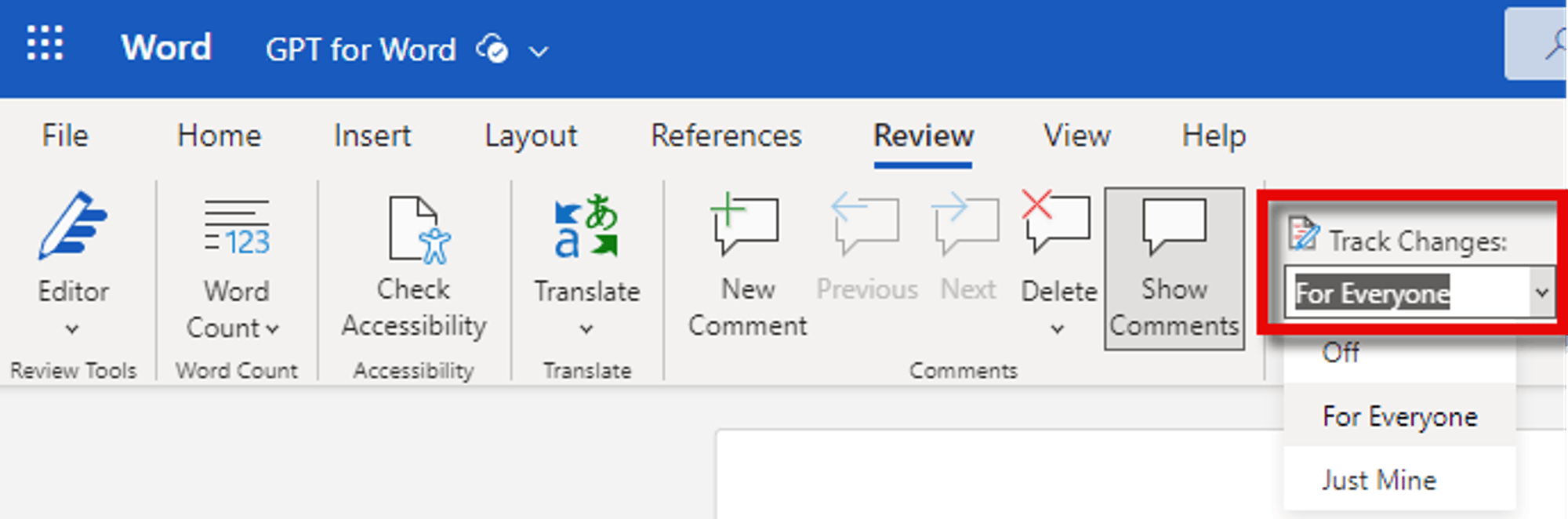Open the File menu tab

click(x=65, y=136)
